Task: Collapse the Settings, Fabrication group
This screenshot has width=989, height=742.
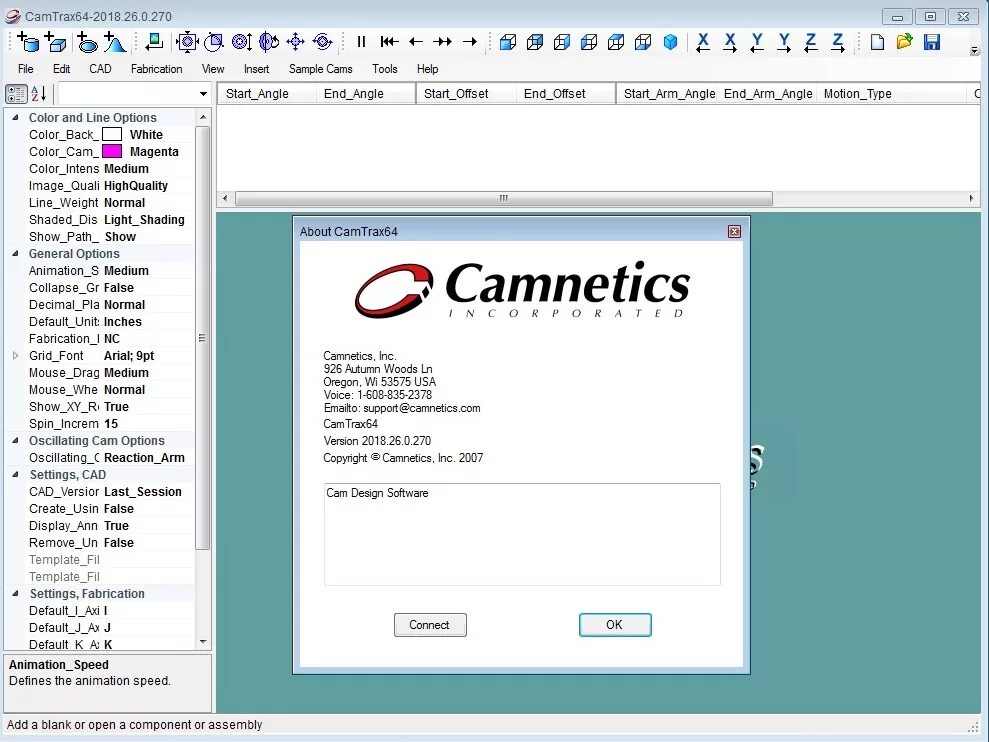Action: point(15,594)
